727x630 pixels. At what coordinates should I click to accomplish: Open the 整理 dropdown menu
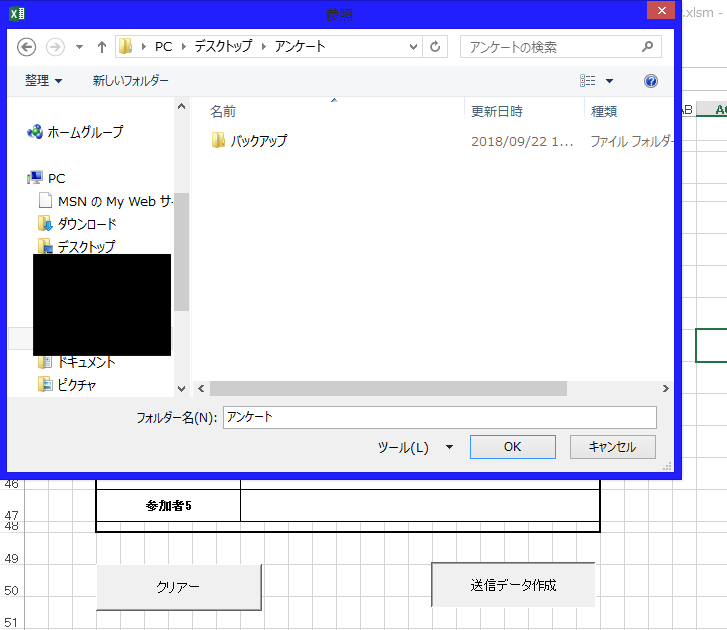tap(44, 81)
